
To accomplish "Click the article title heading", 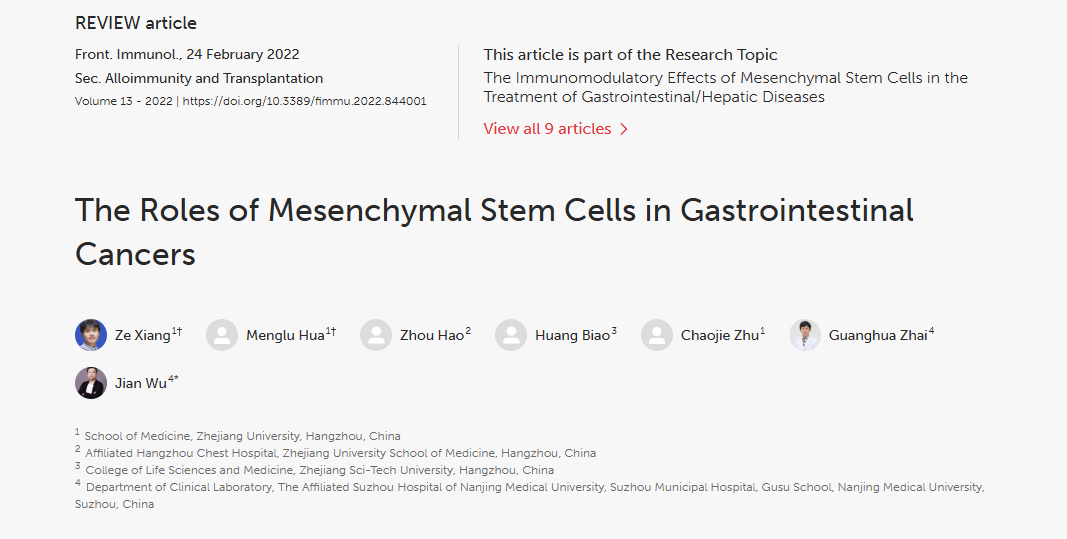I will pos(494,231).
